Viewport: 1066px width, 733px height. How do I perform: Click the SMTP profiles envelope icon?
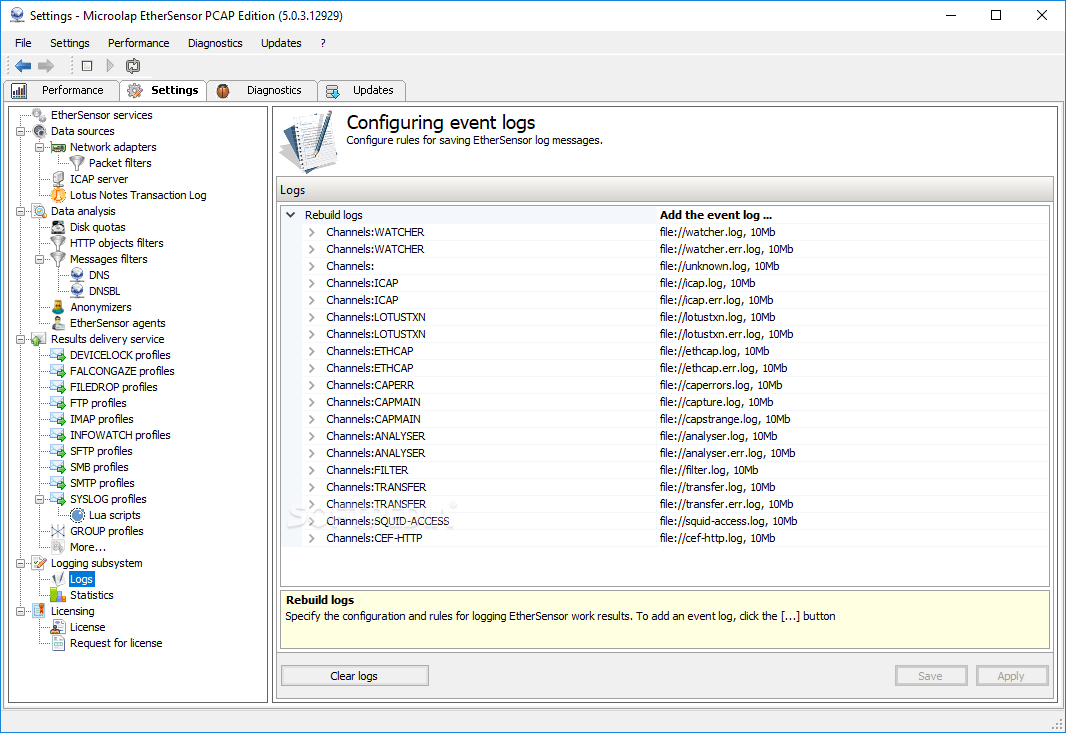tap(58, 483)
